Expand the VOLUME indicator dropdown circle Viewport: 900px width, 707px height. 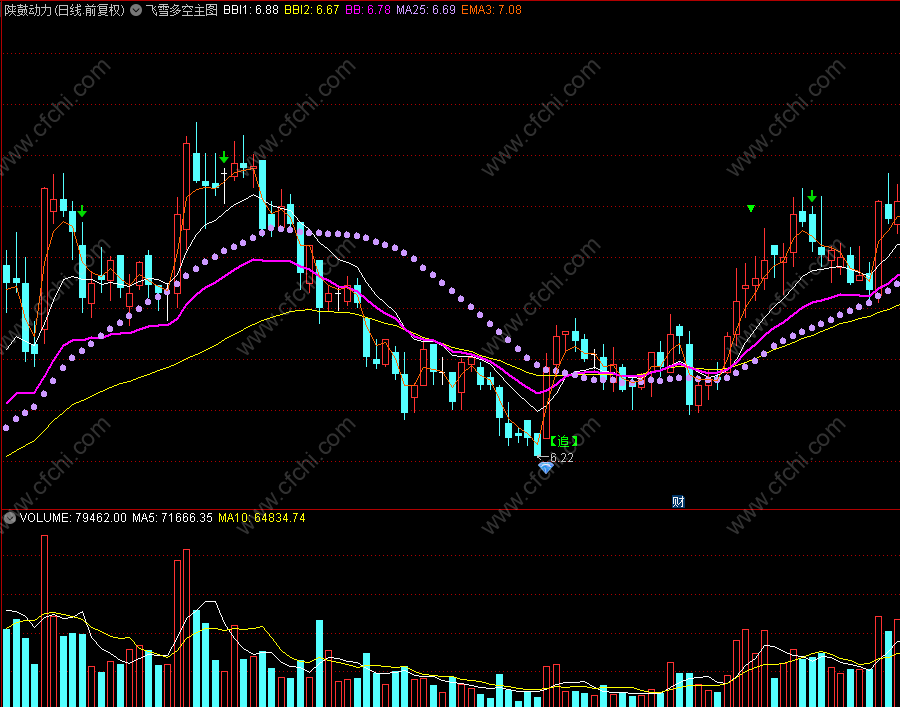point(9,518)
